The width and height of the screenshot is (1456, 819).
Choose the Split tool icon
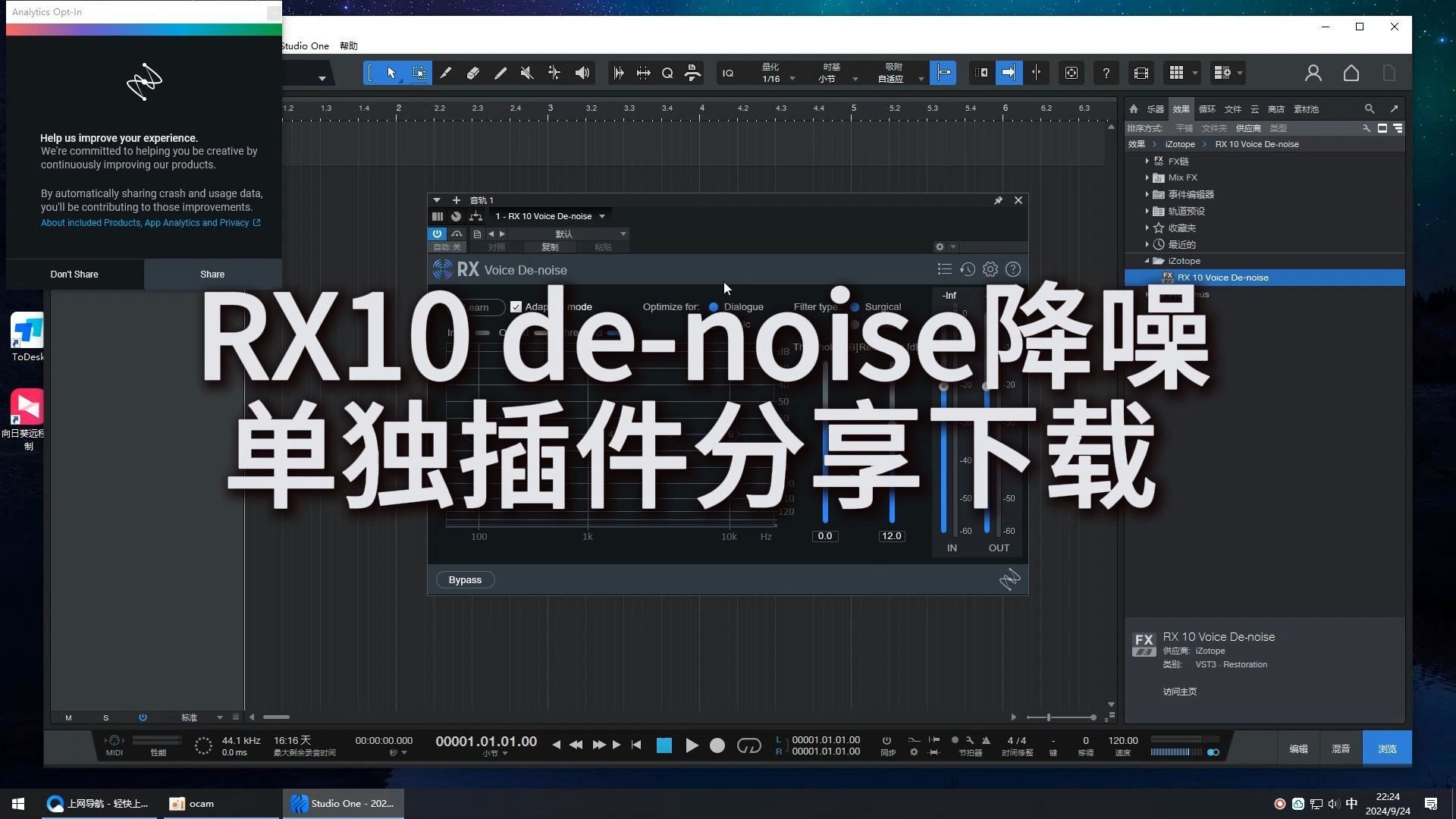click(446, 73)
